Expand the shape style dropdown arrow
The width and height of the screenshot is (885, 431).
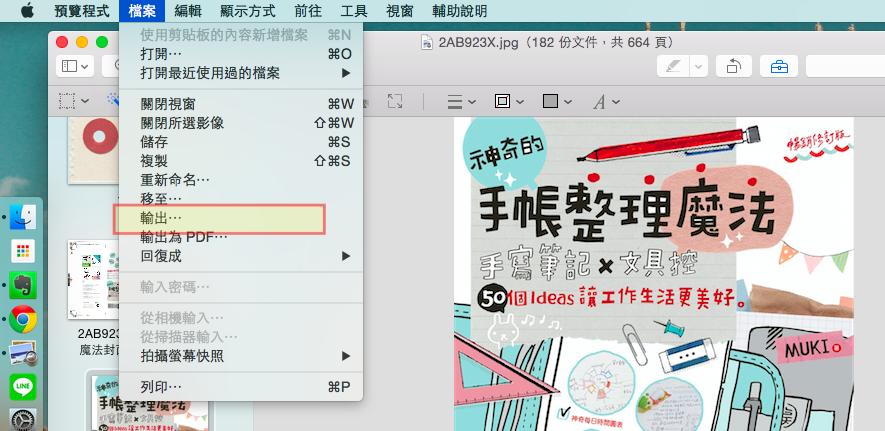(472, 102)
